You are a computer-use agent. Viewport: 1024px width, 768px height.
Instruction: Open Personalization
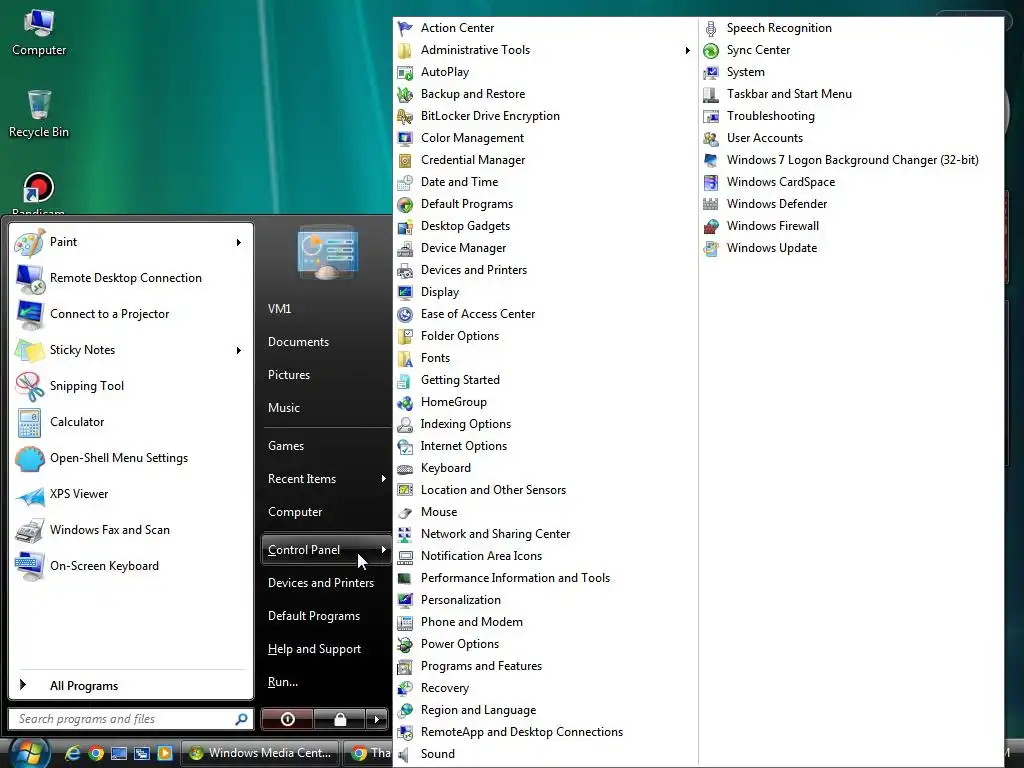click(x=460, y=600)
